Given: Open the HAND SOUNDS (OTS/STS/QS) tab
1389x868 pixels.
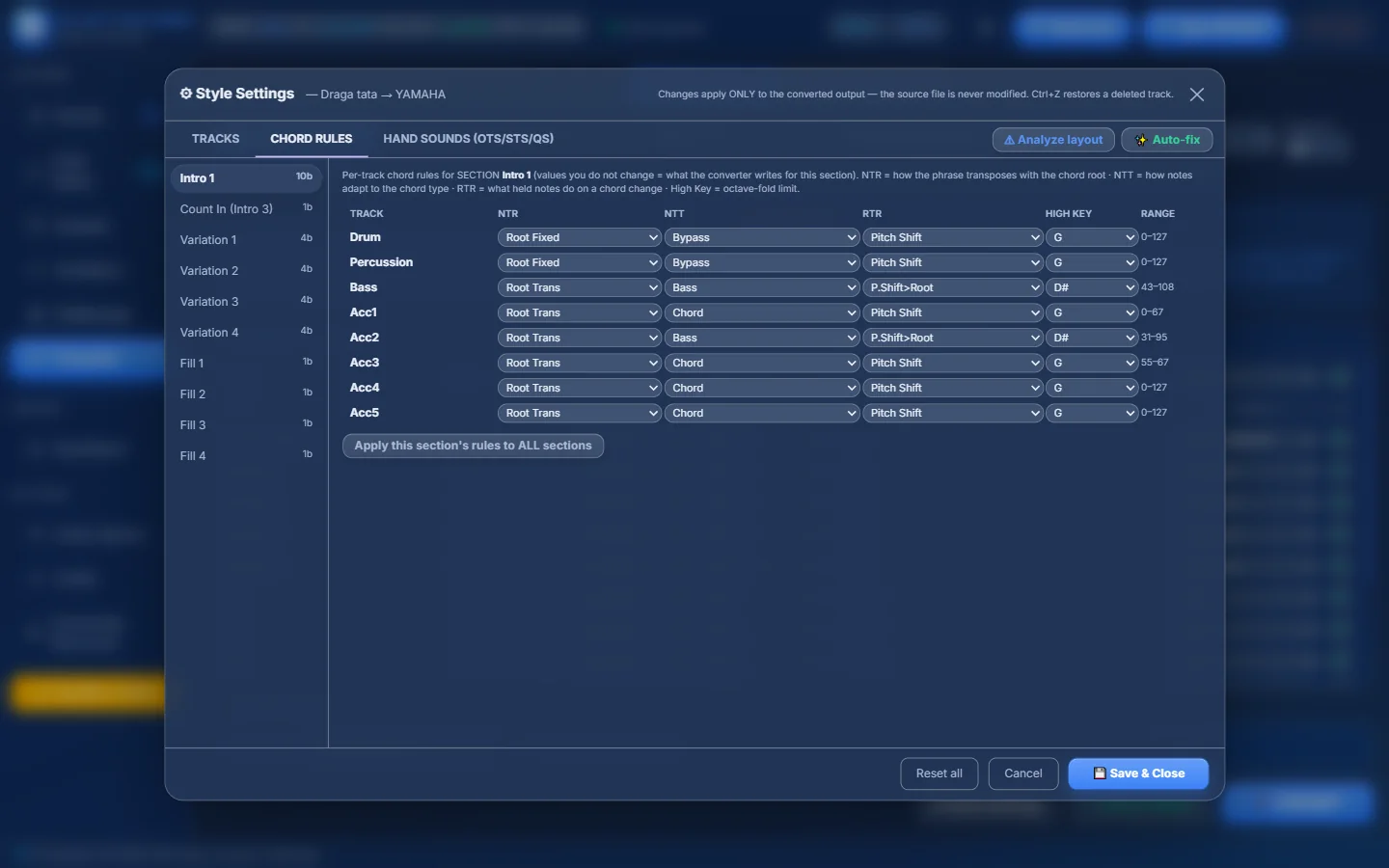Looking at the screenshot, I should pyautogui.click(x=468, y=139).
